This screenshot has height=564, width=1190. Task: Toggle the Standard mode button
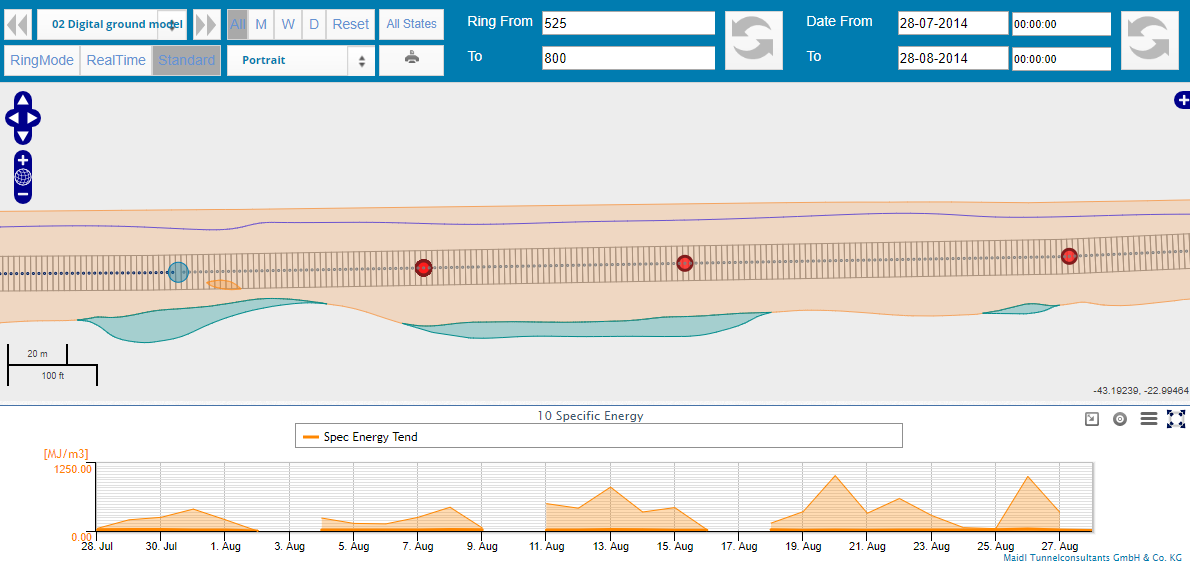click(186, 60)
